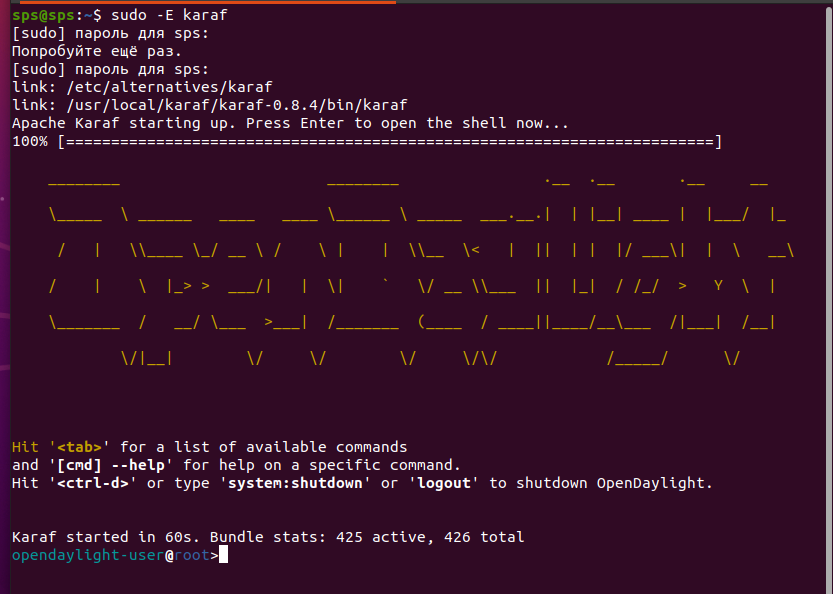Click the '[cmd] --help' hint text

tap(97, 465)
